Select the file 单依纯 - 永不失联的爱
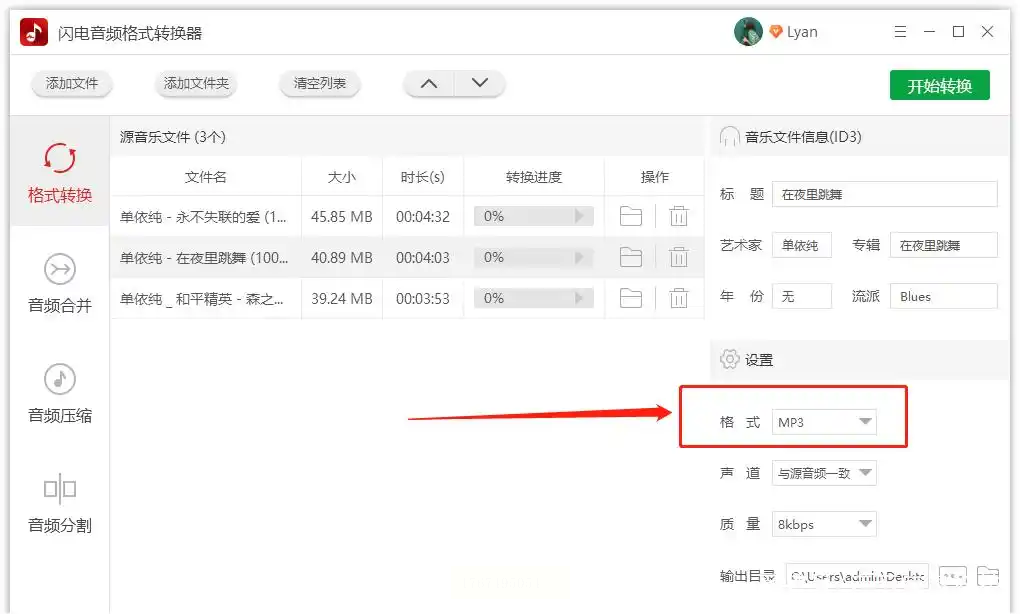1020x614 pixels. click(x=203, y=217)
